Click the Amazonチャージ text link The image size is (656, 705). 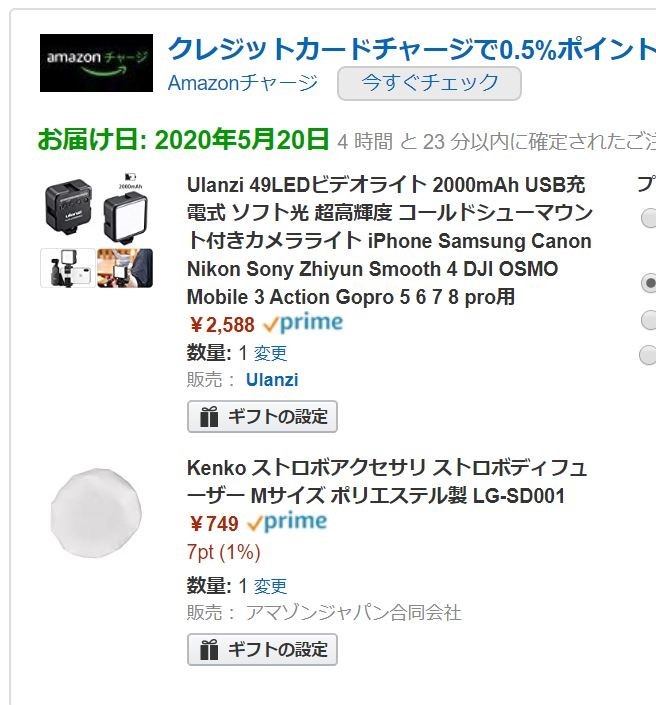[x=242, y=82]
